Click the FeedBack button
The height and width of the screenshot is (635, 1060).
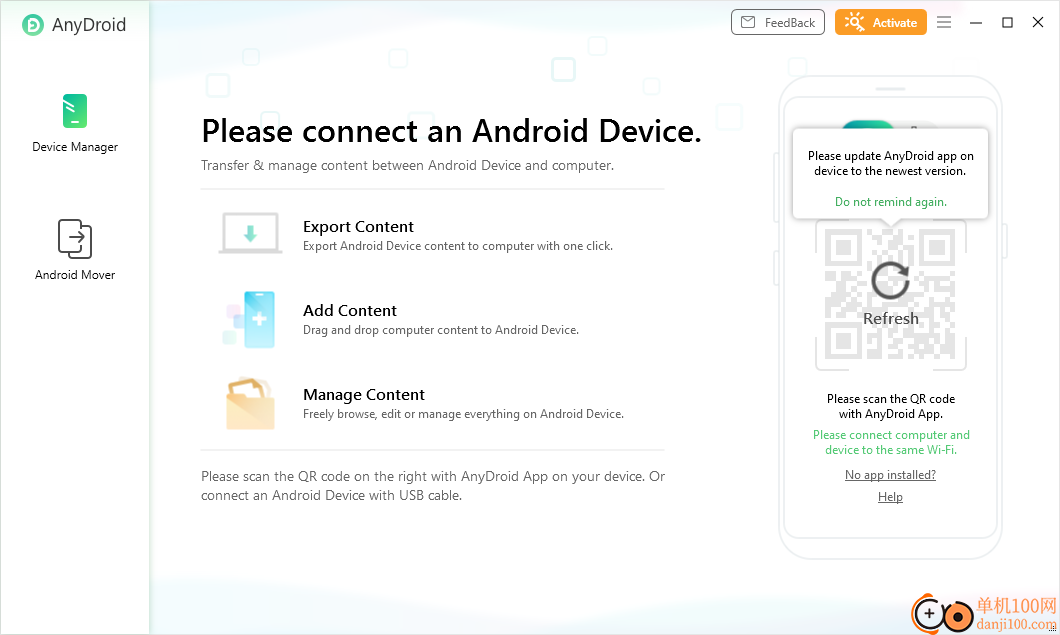click(x=777, y=22)
